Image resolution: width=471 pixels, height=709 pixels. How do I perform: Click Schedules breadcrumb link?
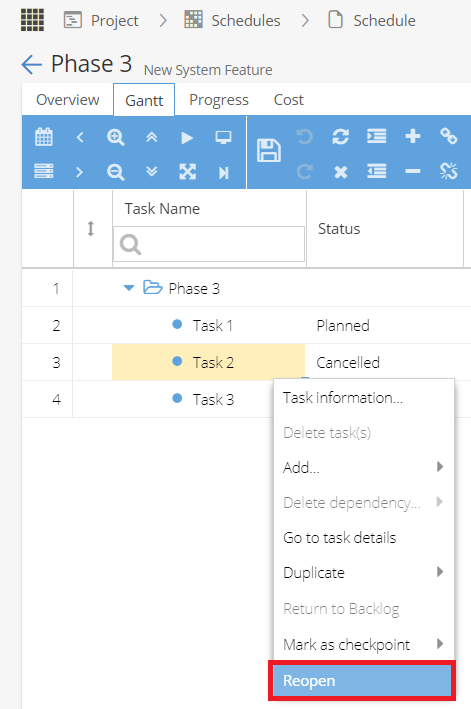[x=246, y=20]
